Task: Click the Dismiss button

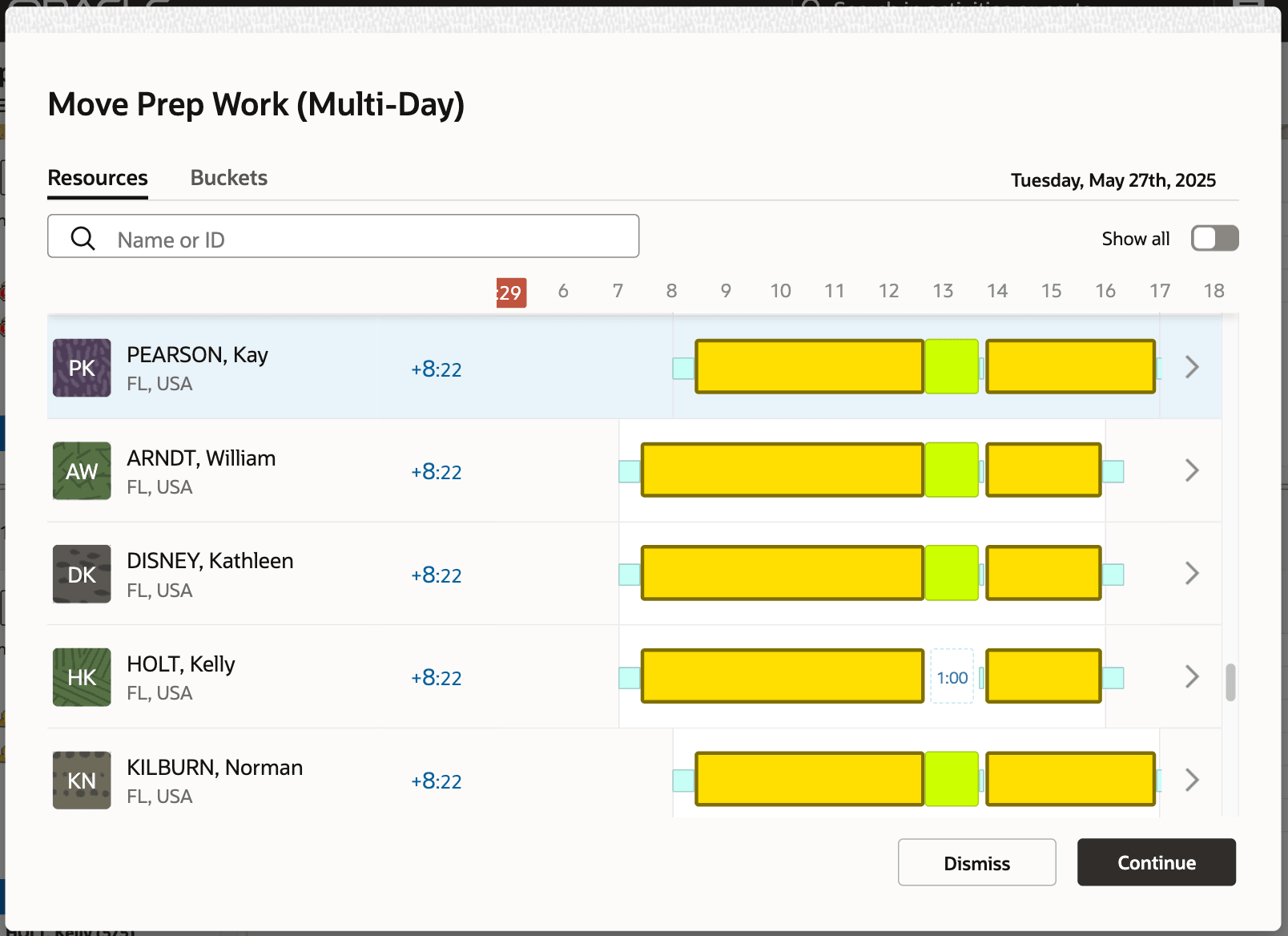Action: (976, 862)
